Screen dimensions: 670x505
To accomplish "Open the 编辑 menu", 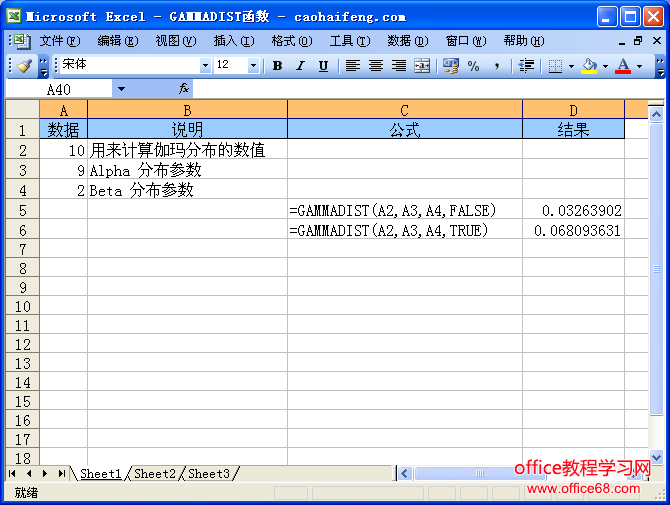I will pyautogui.click(x=118, y=41).
